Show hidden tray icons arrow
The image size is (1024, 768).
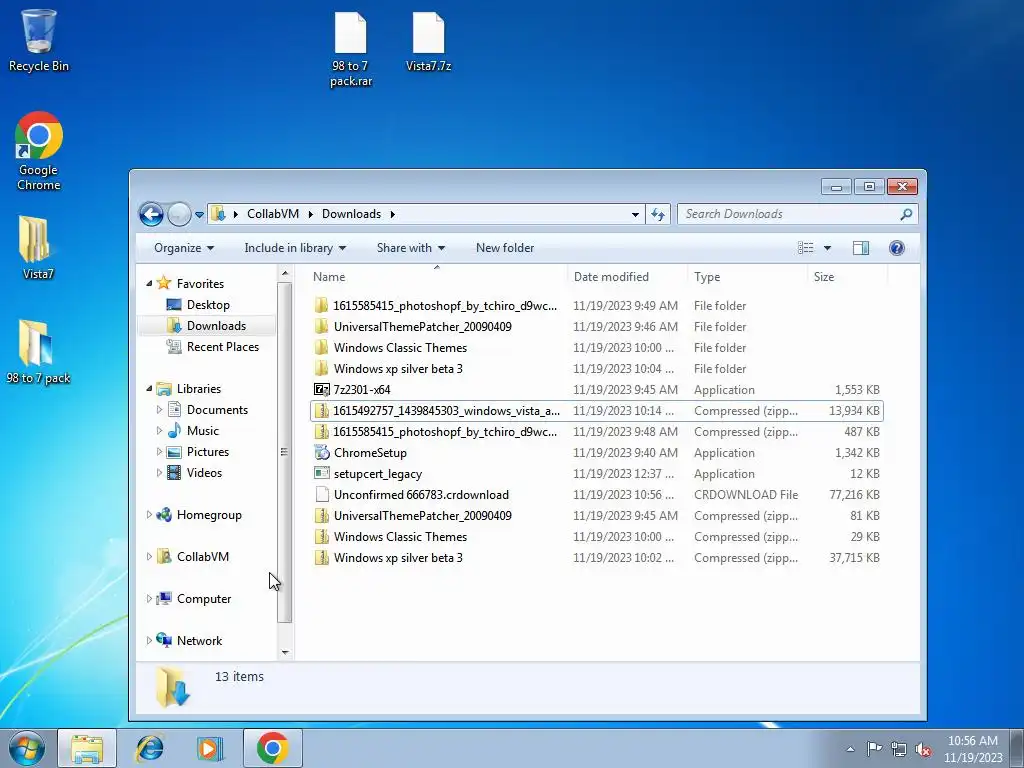click(x=850, y=749)
